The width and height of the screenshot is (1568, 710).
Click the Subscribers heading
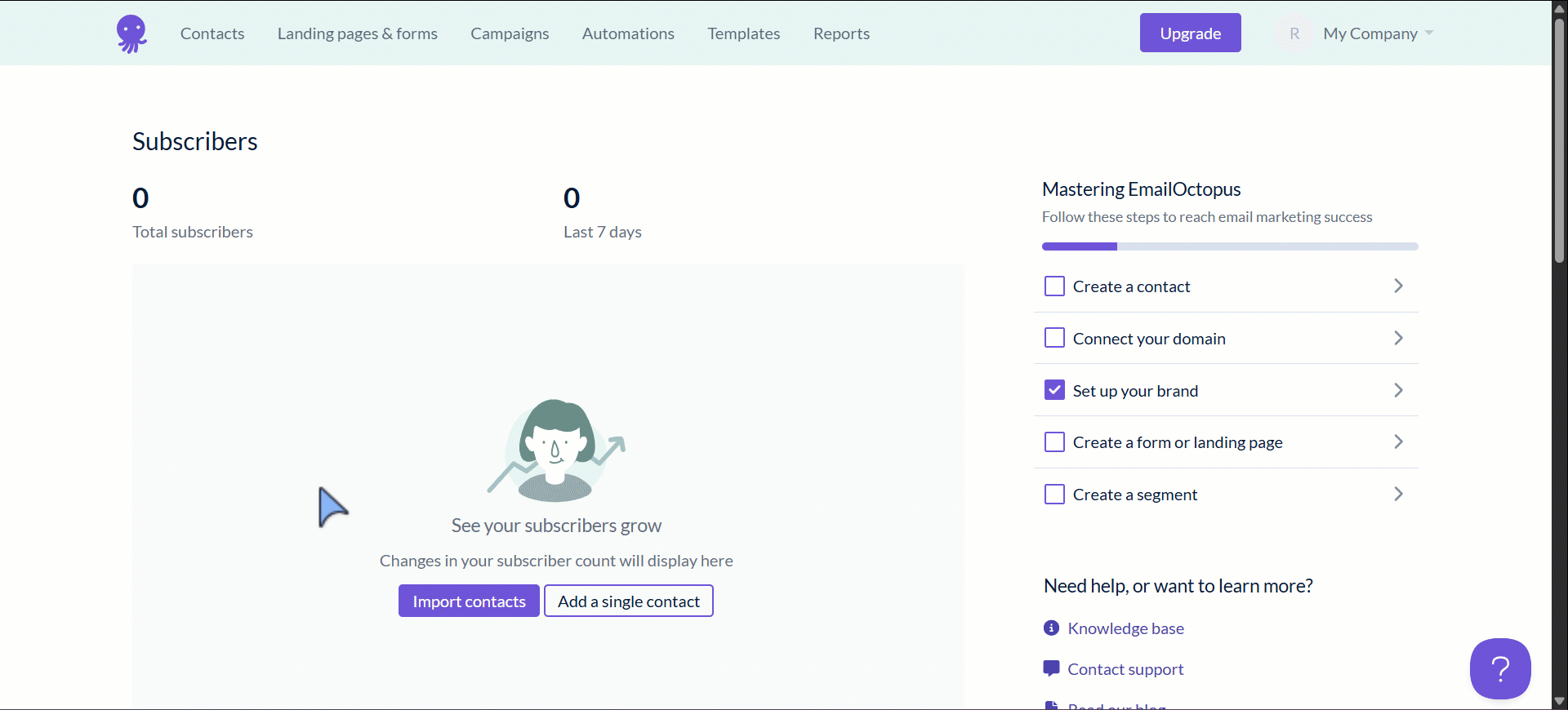[195, 141]
